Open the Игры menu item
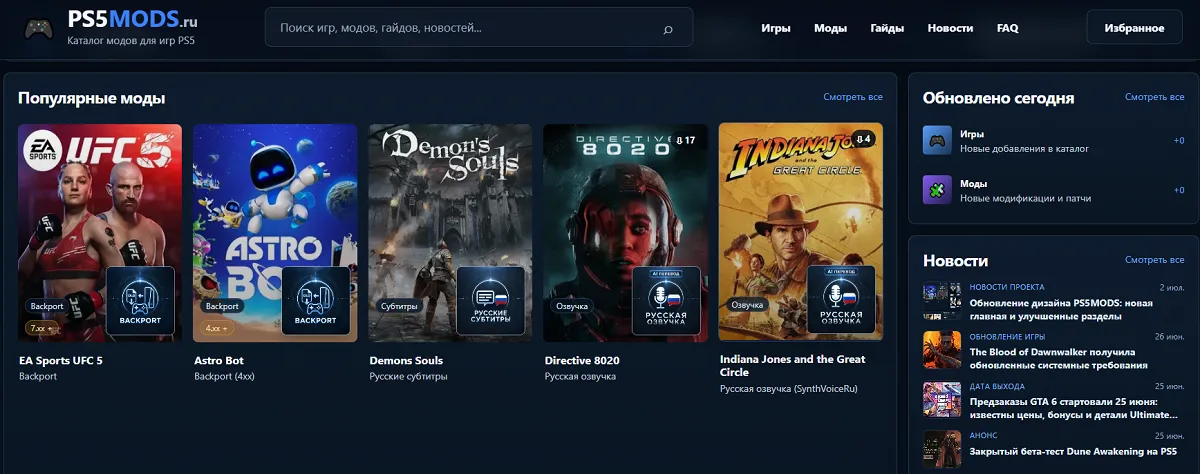1200x474 pixels. 775,28
